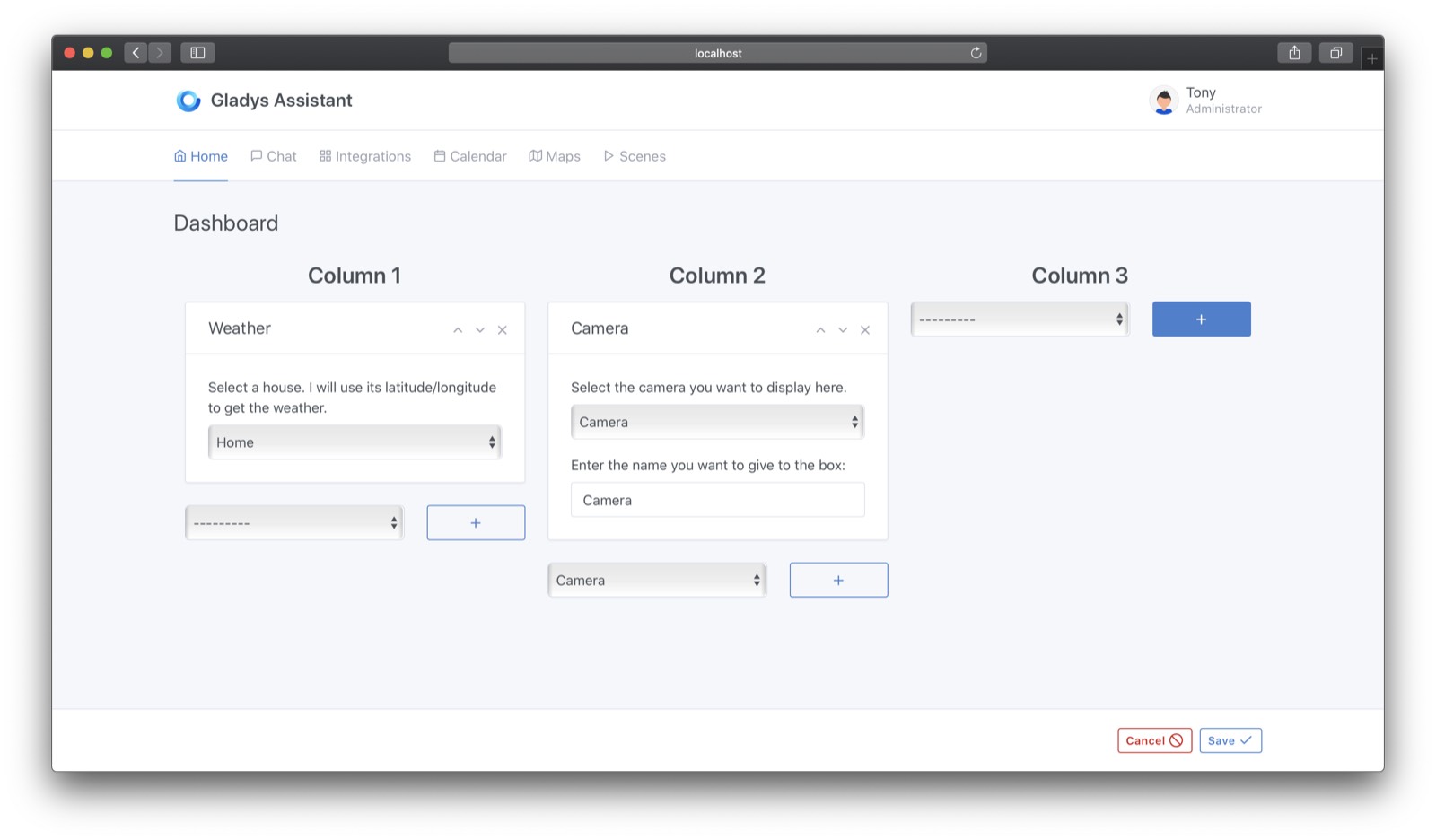Open the Camera box-type dropdown below Column 2

pyautogui.click(x=656, y=580)
